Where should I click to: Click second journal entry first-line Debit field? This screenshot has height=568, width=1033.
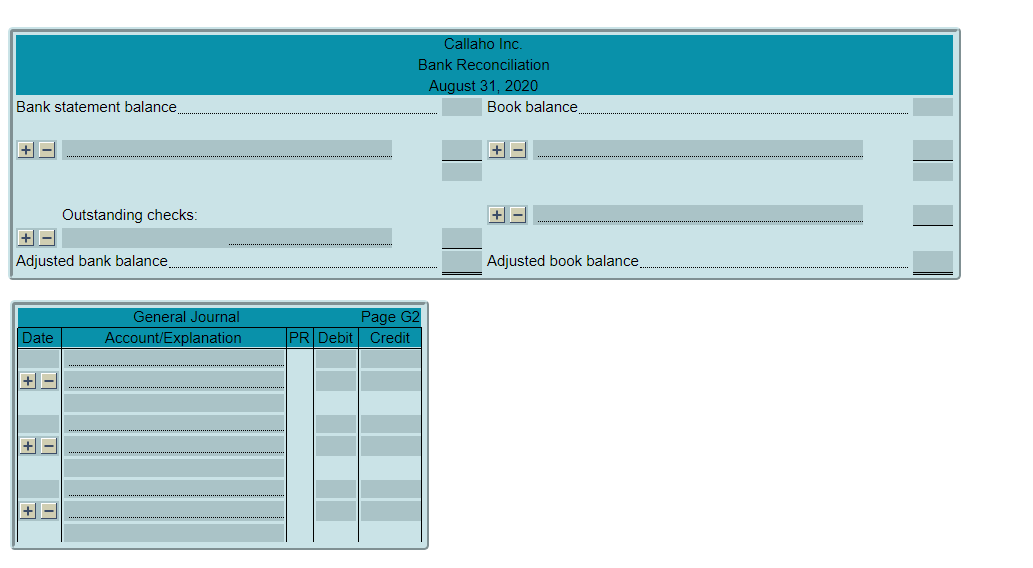[336, 424]
